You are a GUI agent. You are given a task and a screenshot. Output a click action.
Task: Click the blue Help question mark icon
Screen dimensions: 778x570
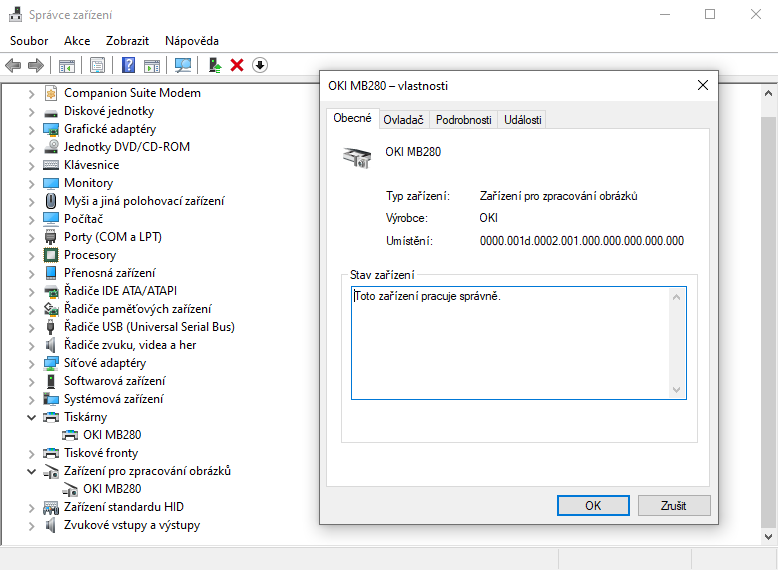click(128, 65)
